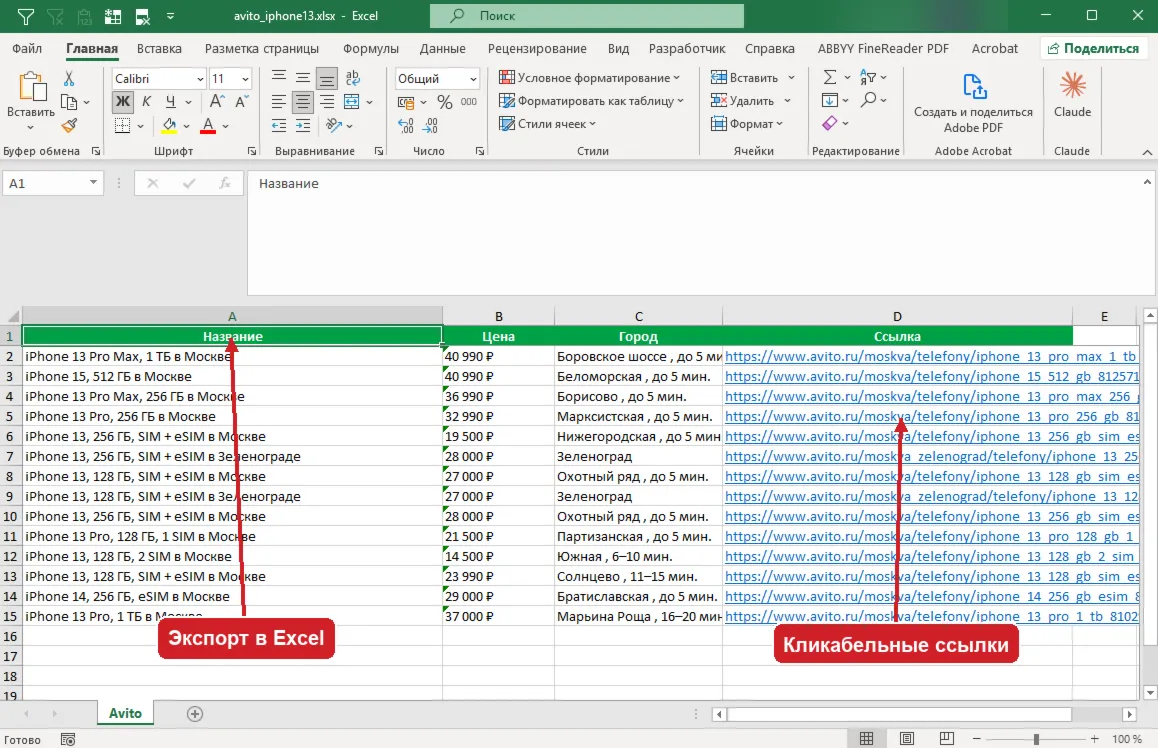Toggle bottom vertical alignment
1158x748 pixels.
327,78
